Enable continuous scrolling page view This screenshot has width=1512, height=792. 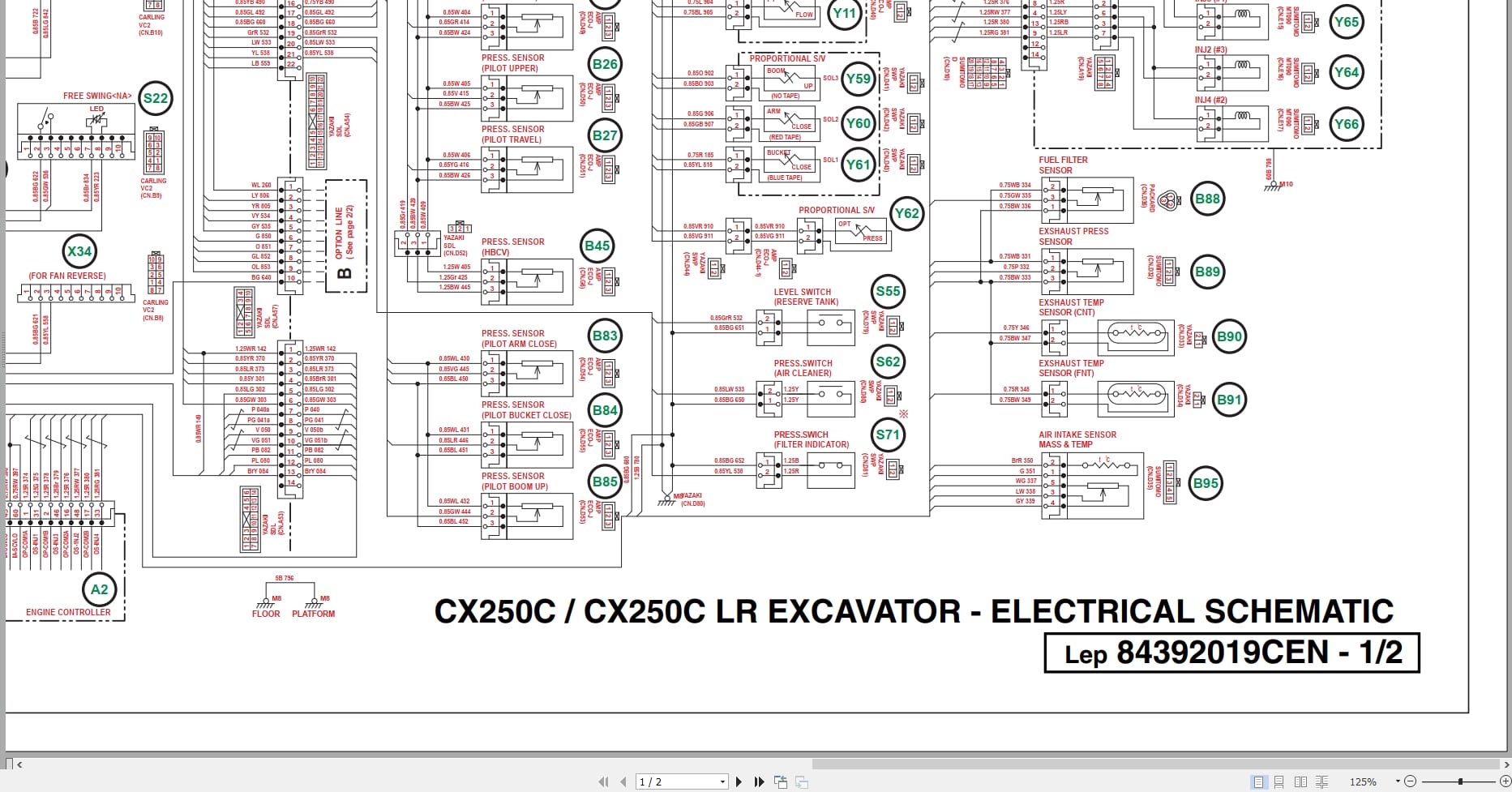pyautogui.click(x=1279, y=781)
